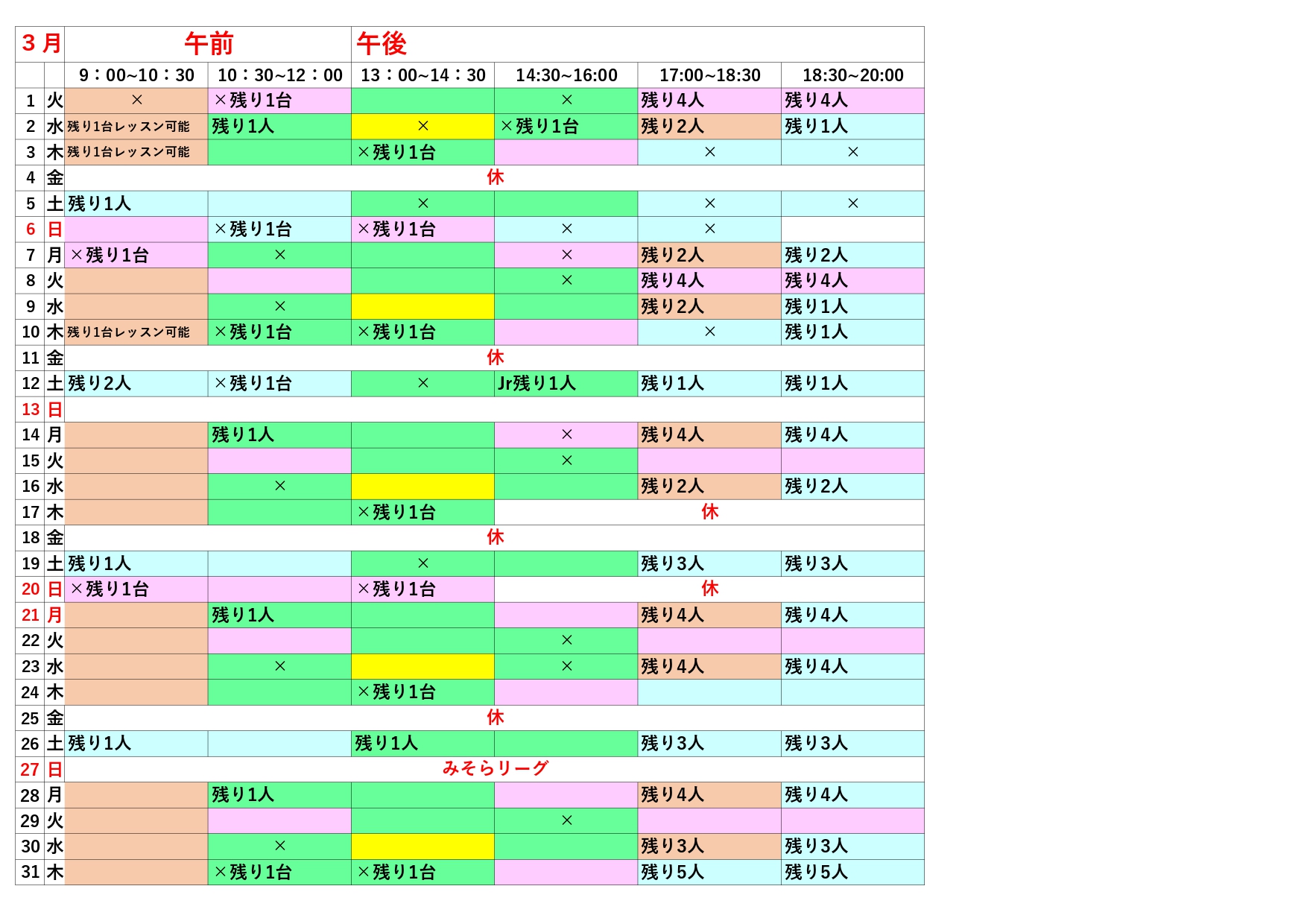Click 残り1台レッスン可能 on the 3rd (木)

(x=128, y=152)
